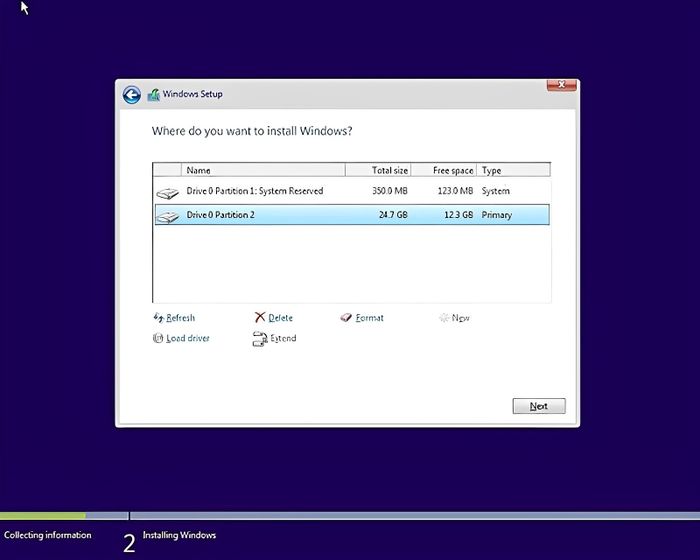Click the Collecting information step label
Screen dimensions: 700x560
click(x=48, y=535)
